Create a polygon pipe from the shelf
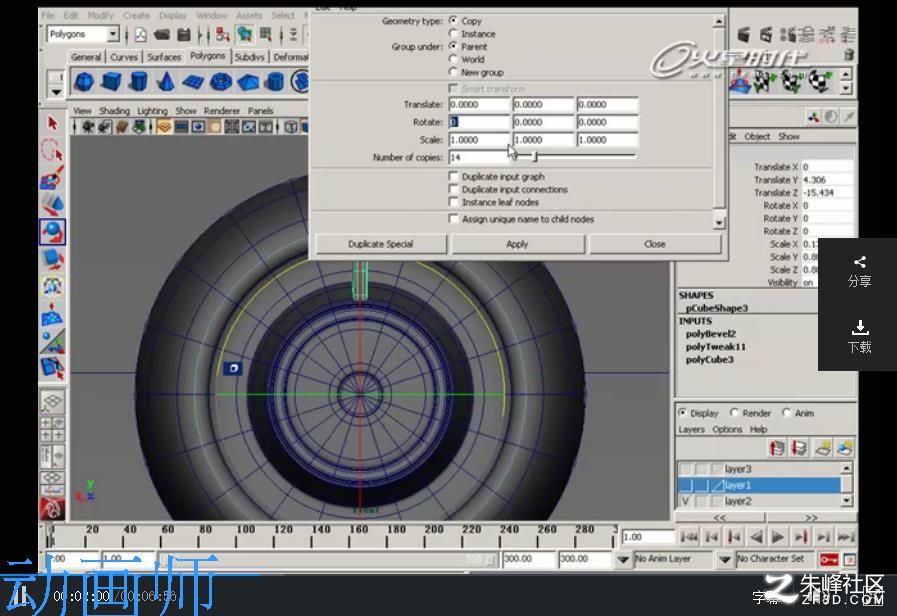 pos(275,82)
